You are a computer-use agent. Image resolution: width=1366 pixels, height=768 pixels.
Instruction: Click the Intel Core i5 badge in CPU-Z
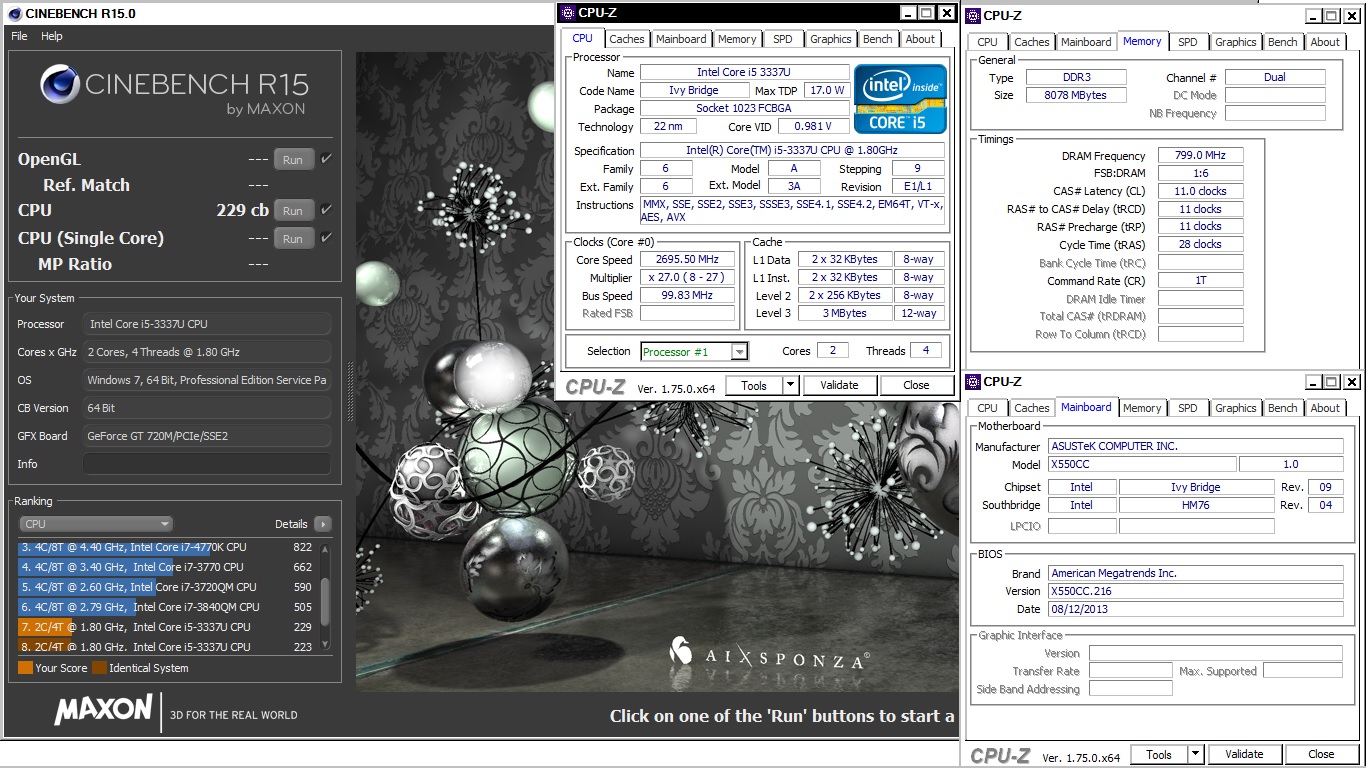point(900,99)
